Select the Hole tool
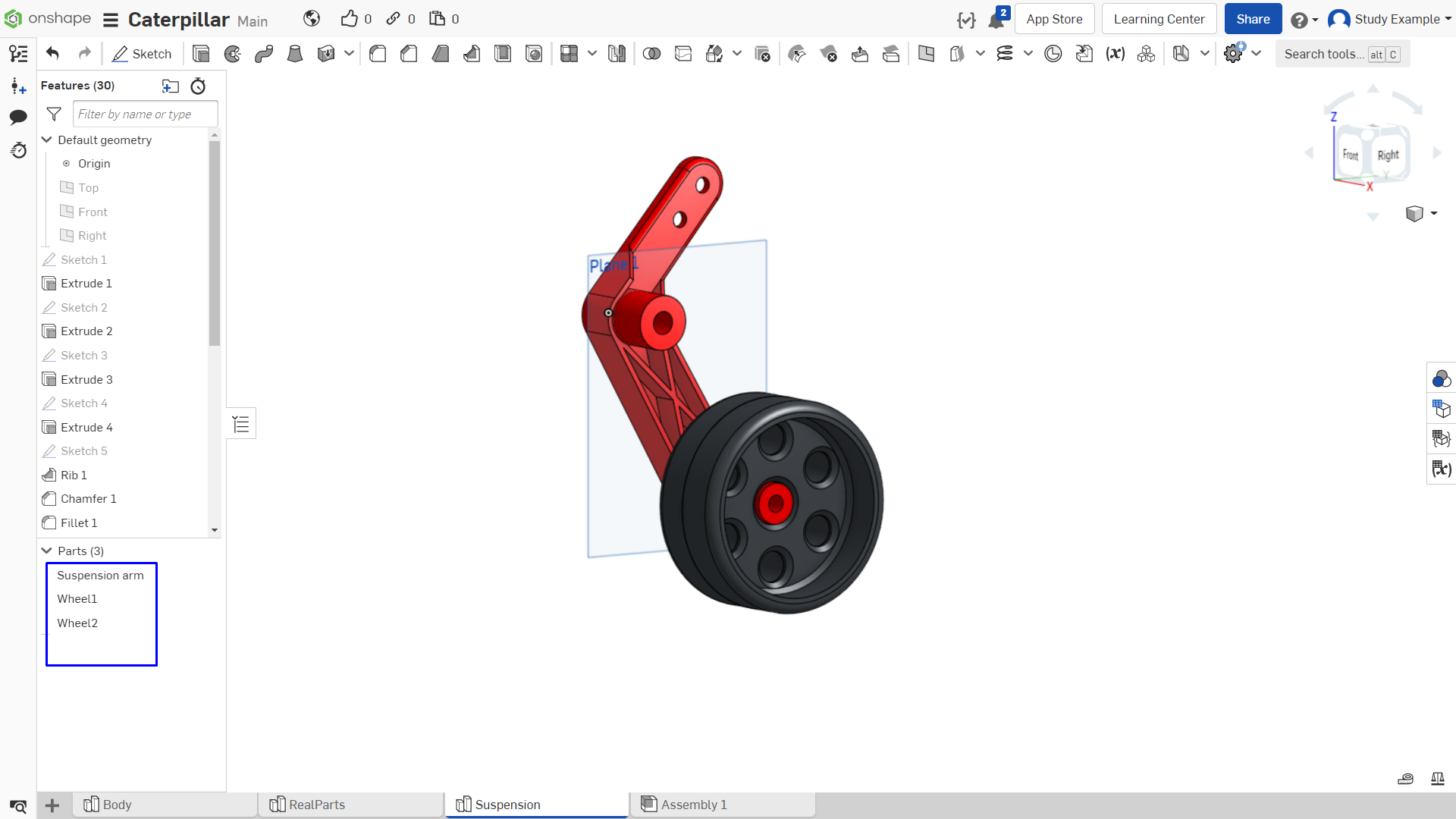The image size is (1456, 819). pos(534,54)
